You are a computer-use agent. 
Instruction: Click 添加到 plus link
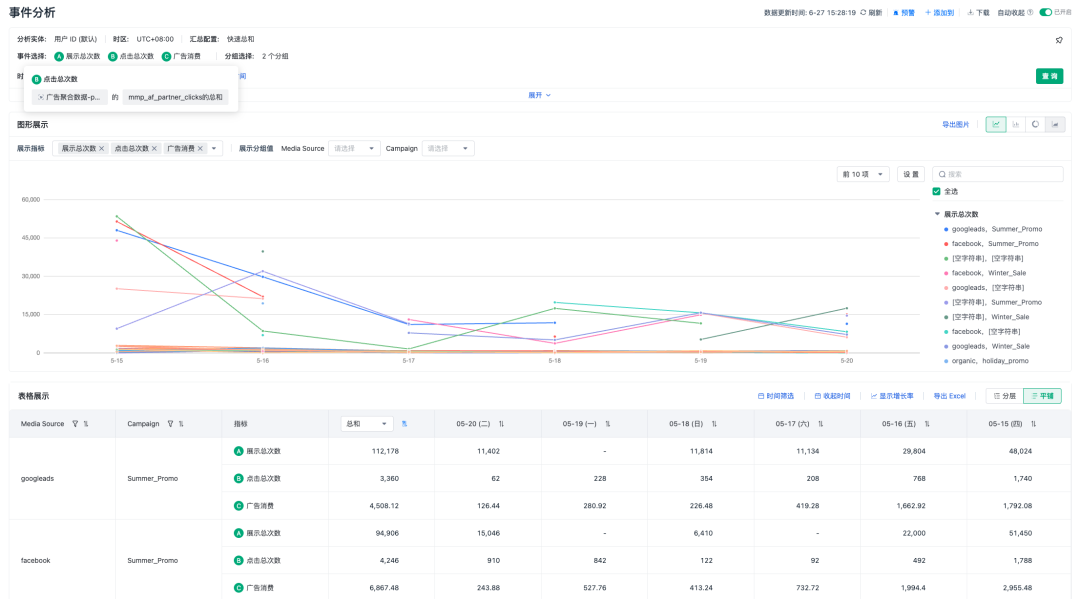pyautogui.click(x=939, y=12)
